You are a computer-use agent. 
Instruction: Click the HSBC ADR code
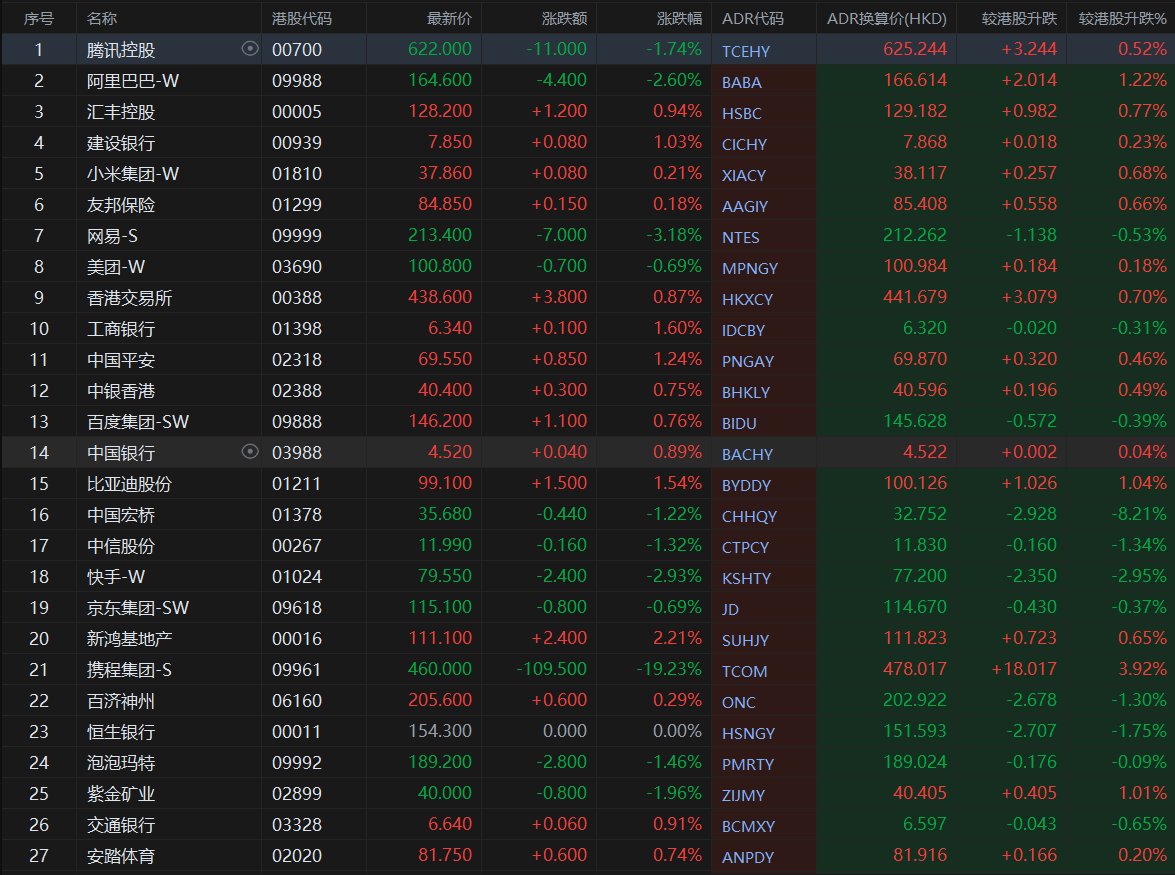(741, 114)
